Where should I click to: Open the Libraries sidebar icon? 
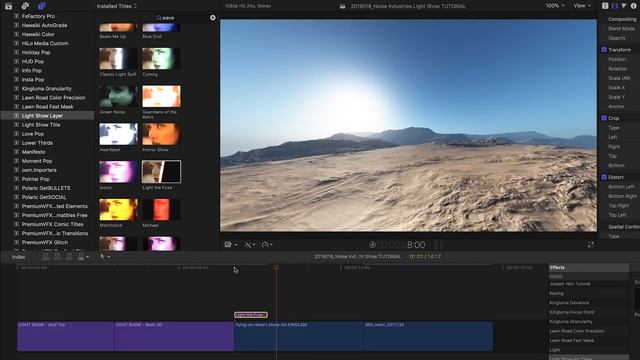[8, 6]
